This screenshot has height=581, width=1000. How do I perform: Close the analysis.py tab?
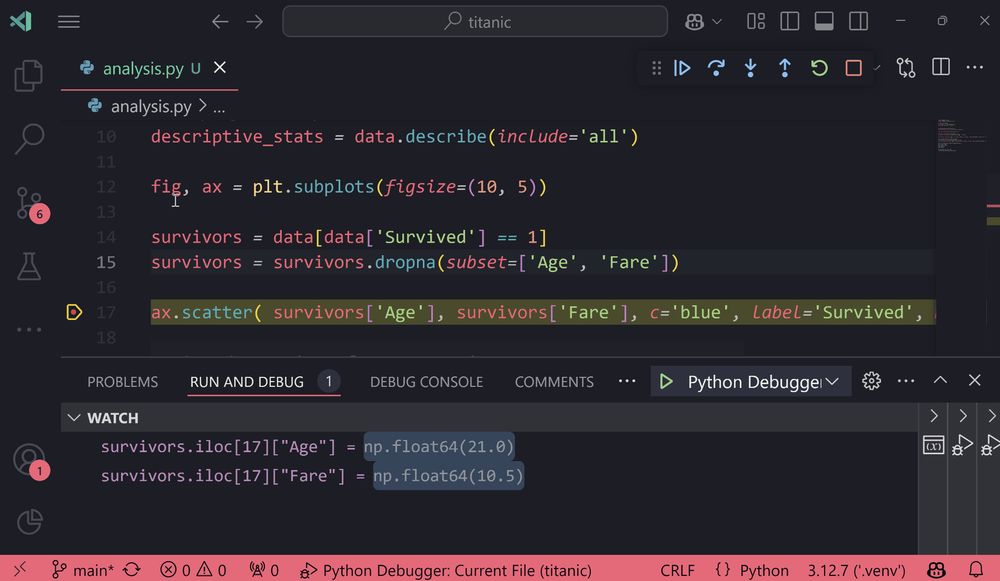pos(219,68)
